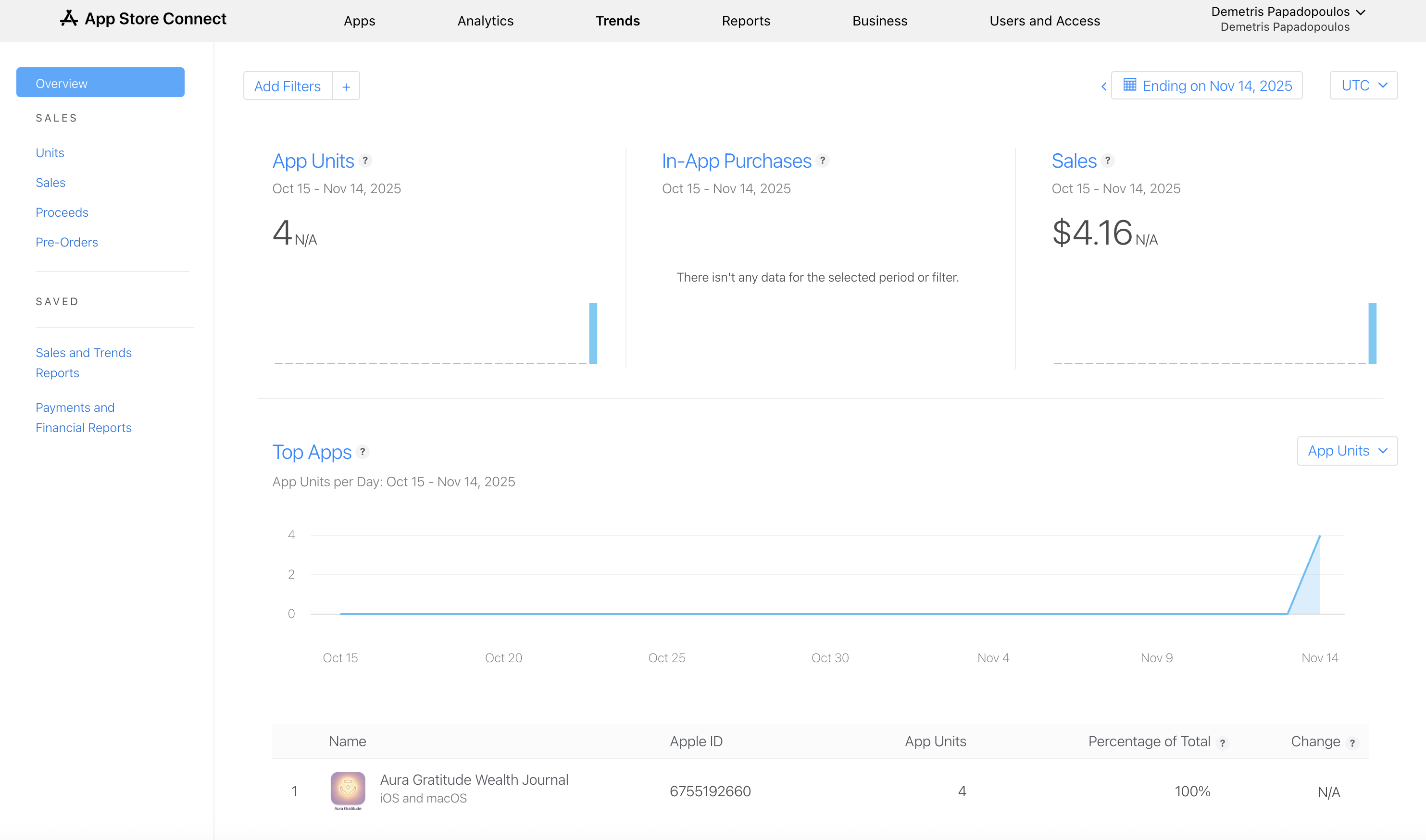
Task: Switch to the Reports tab
Action: (746, 21)
